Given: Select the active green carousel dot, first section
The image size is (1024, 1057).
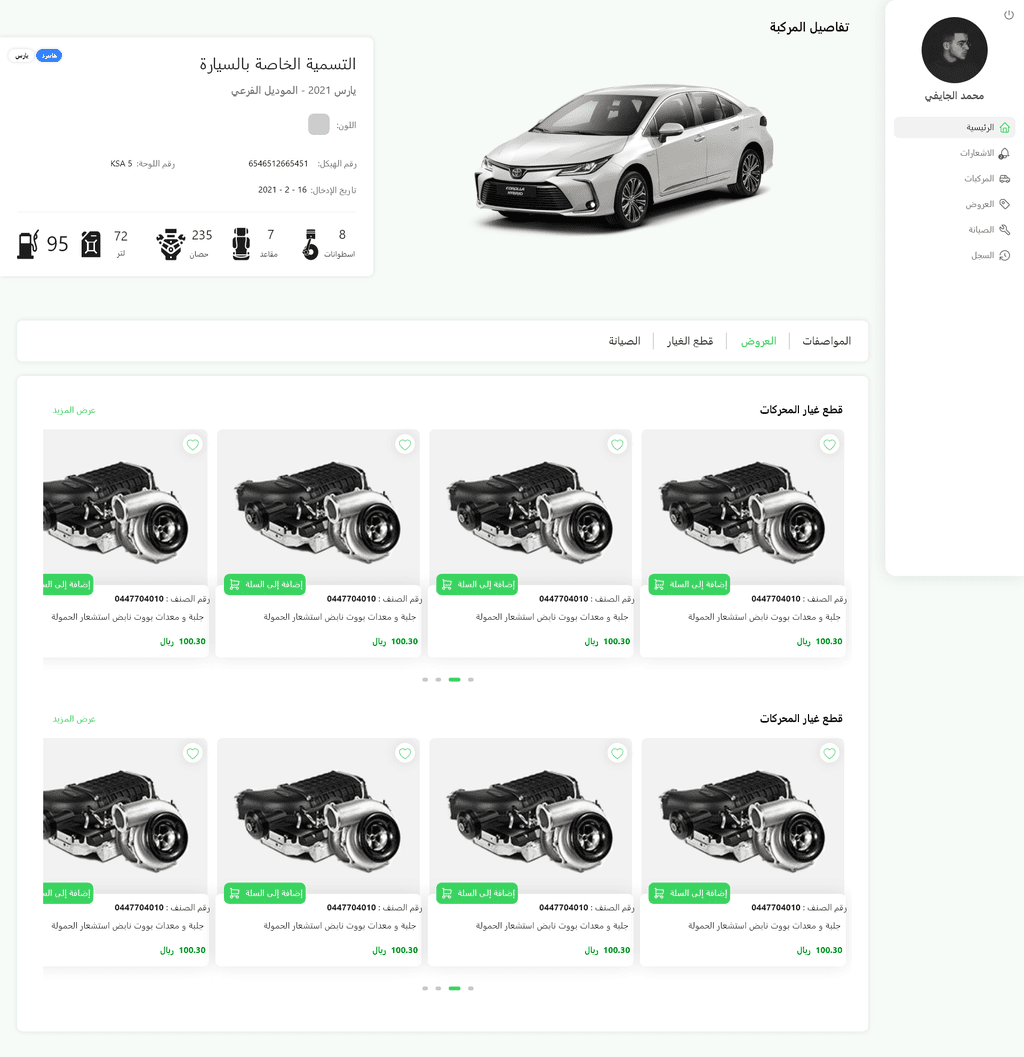Looking at the screenshot, I should pos(454,680).
